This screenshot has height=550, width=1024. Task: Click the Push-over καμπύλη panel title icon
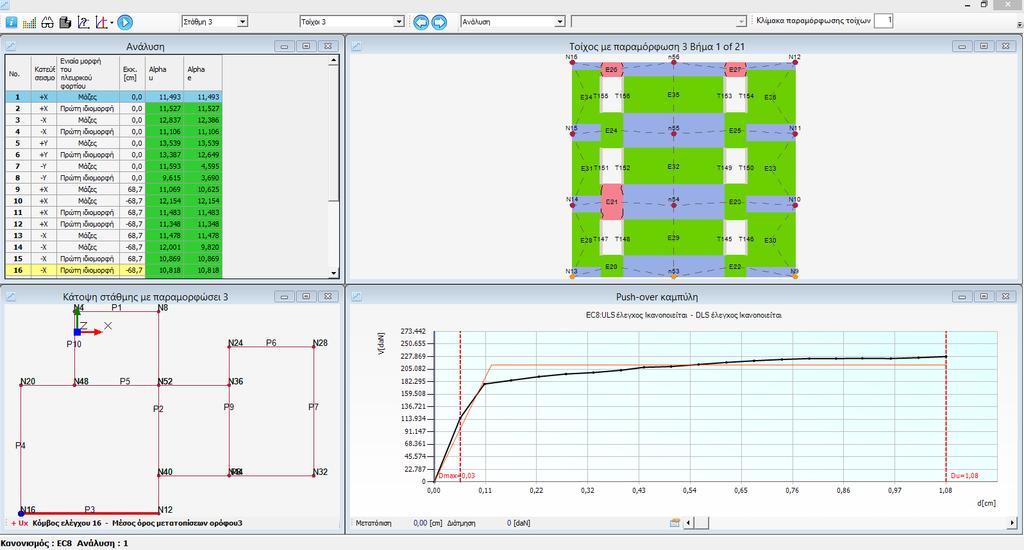356,297
